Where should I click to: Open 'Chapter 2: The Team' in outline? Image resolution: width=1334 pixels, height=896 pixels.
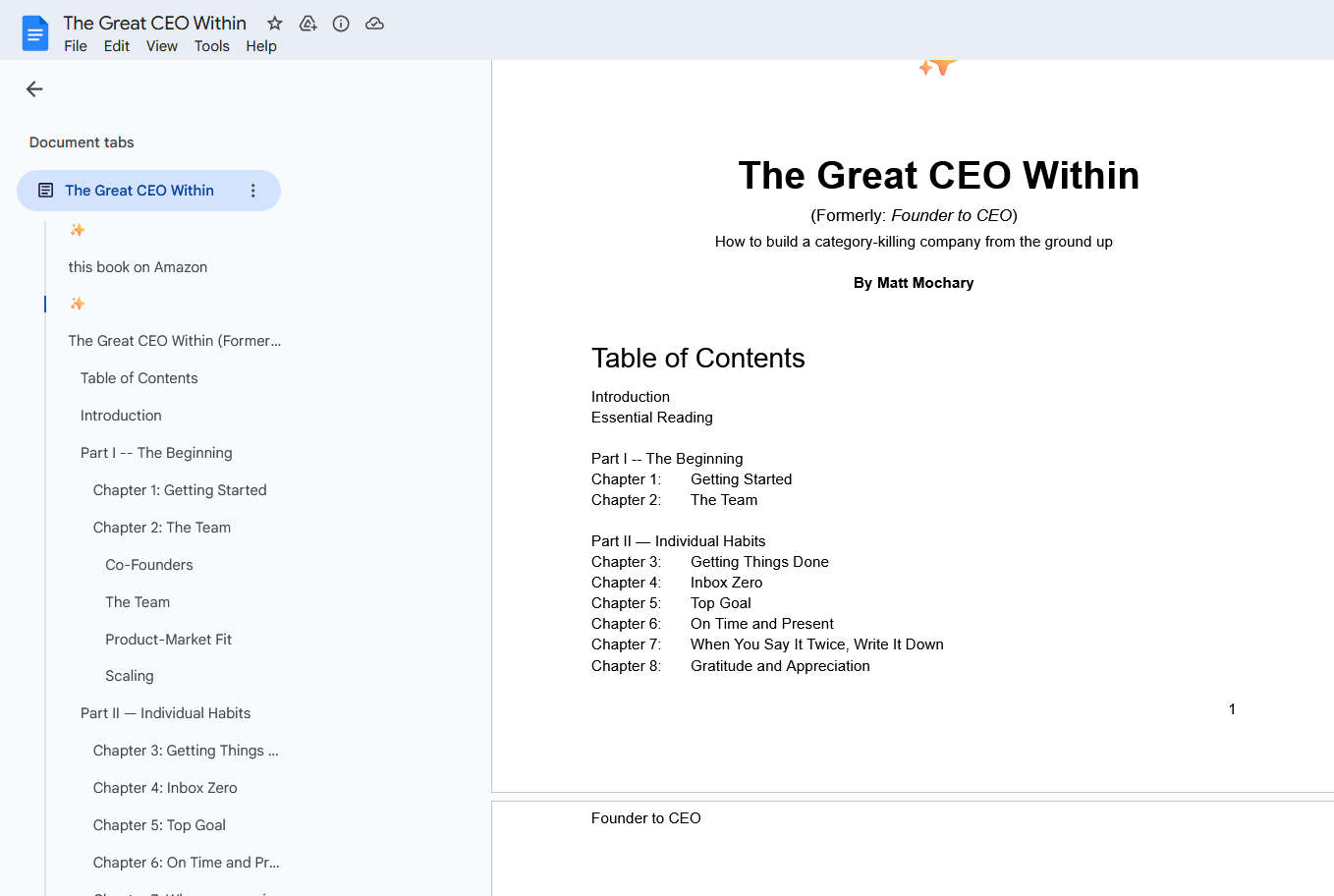[162, 528]
